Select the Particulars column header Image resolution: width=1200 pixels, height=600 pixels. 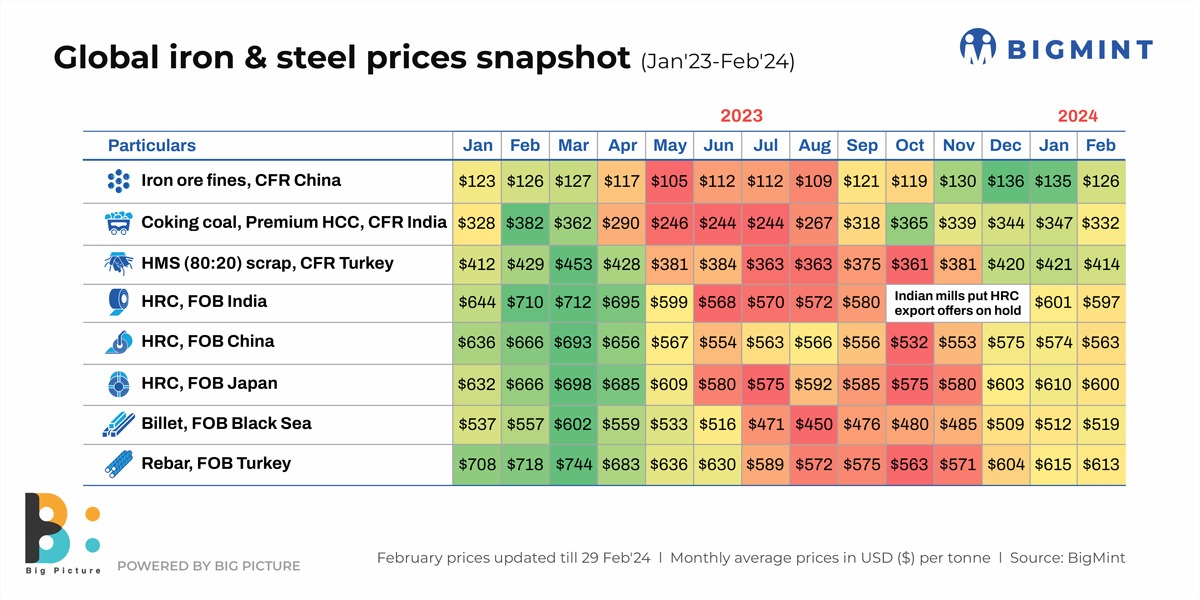(152, 146)
